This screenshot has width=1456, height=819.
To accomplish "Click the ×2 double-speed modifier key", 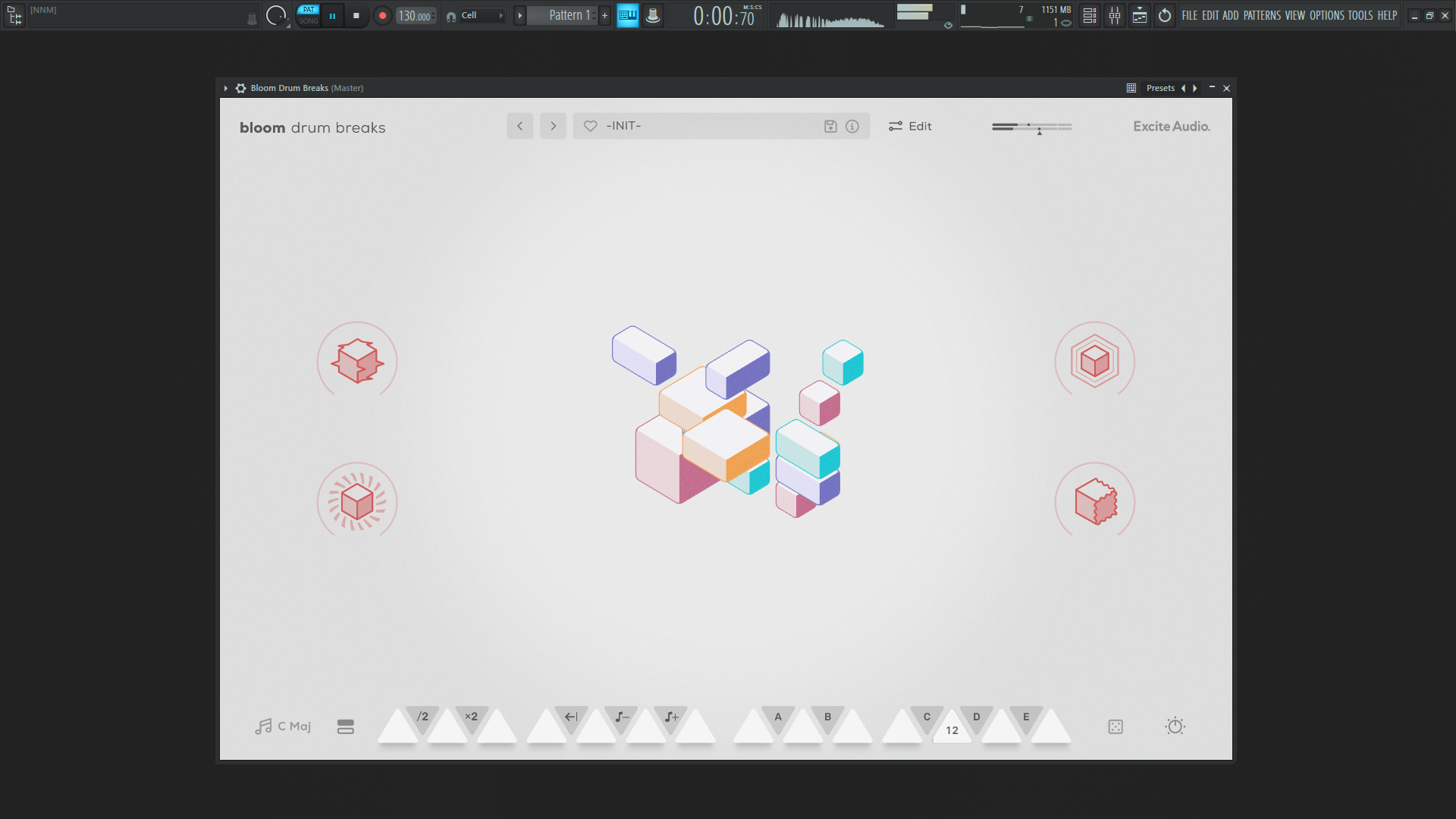I will point(472,717).
